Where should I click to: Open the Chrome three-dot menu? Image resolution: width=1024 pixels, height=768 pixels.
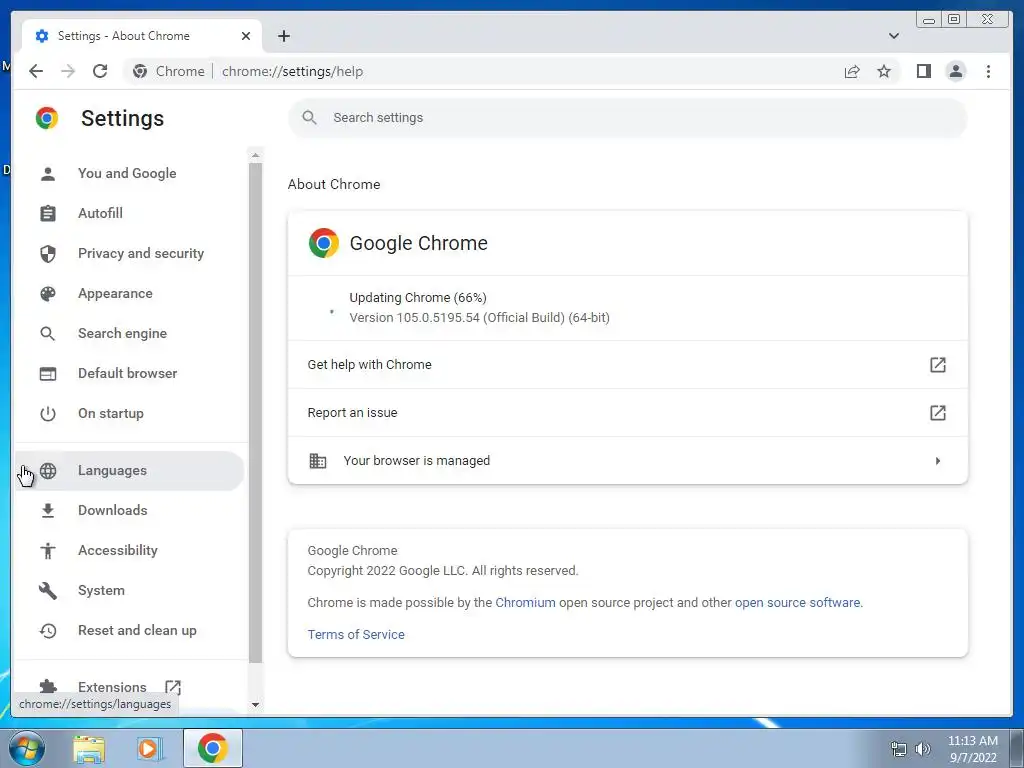[x=988, y=71]
